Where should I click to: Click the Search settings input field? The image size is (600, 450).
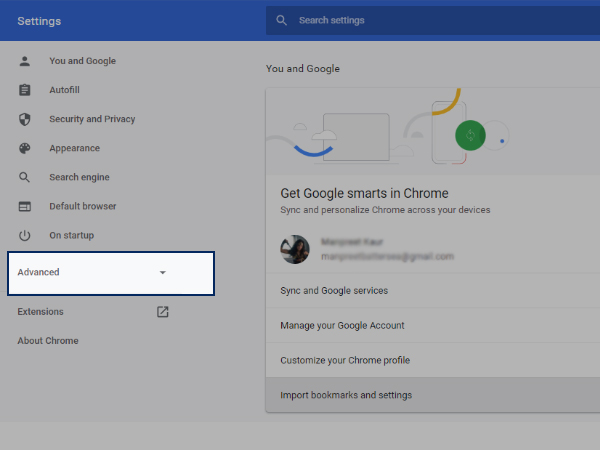[430, 21]
